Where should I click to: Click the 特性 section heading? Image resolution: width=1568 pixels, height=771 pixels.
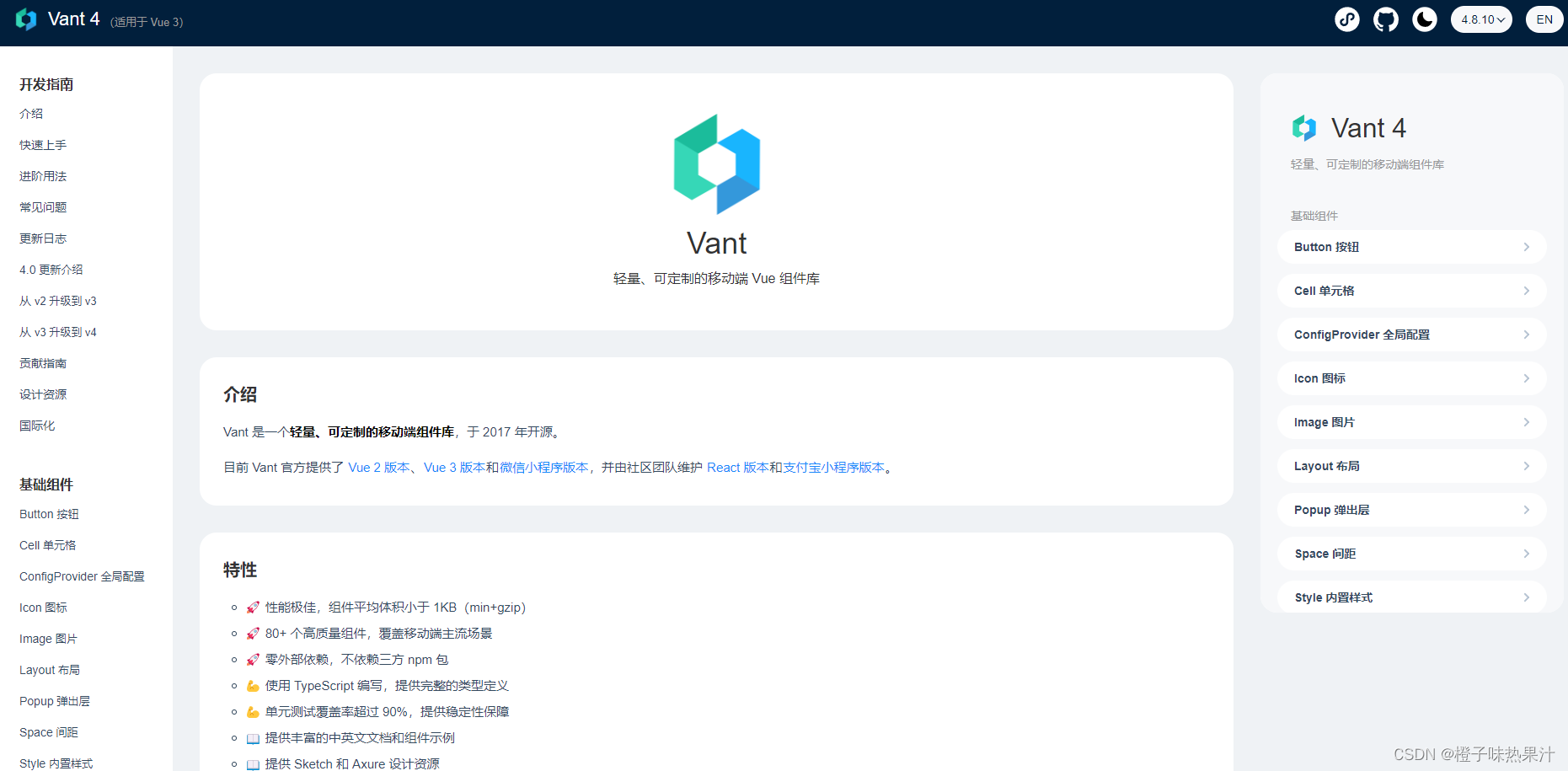tap(240, 570)
